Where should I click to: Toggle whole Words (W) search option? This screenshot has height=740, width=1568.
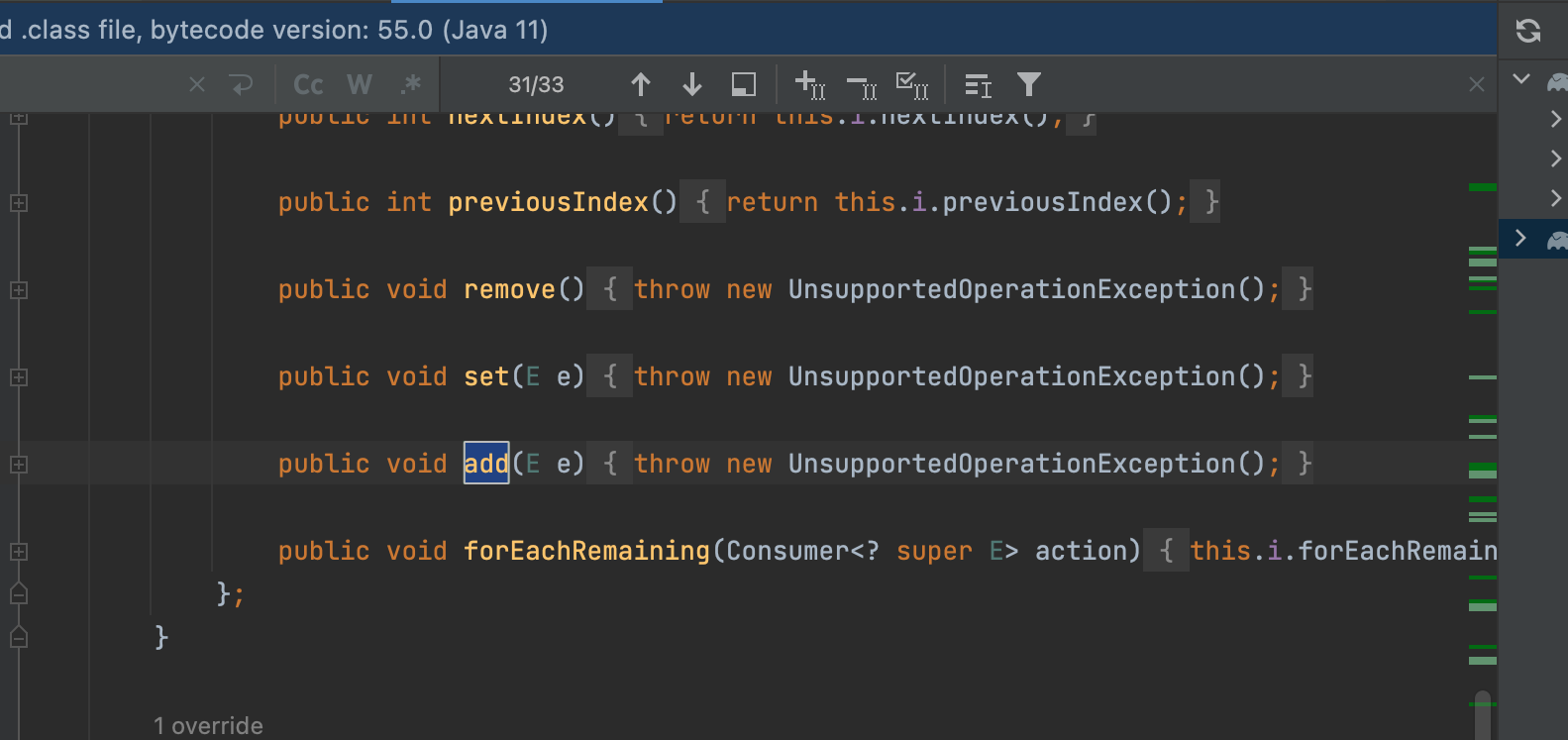(360, 85)
